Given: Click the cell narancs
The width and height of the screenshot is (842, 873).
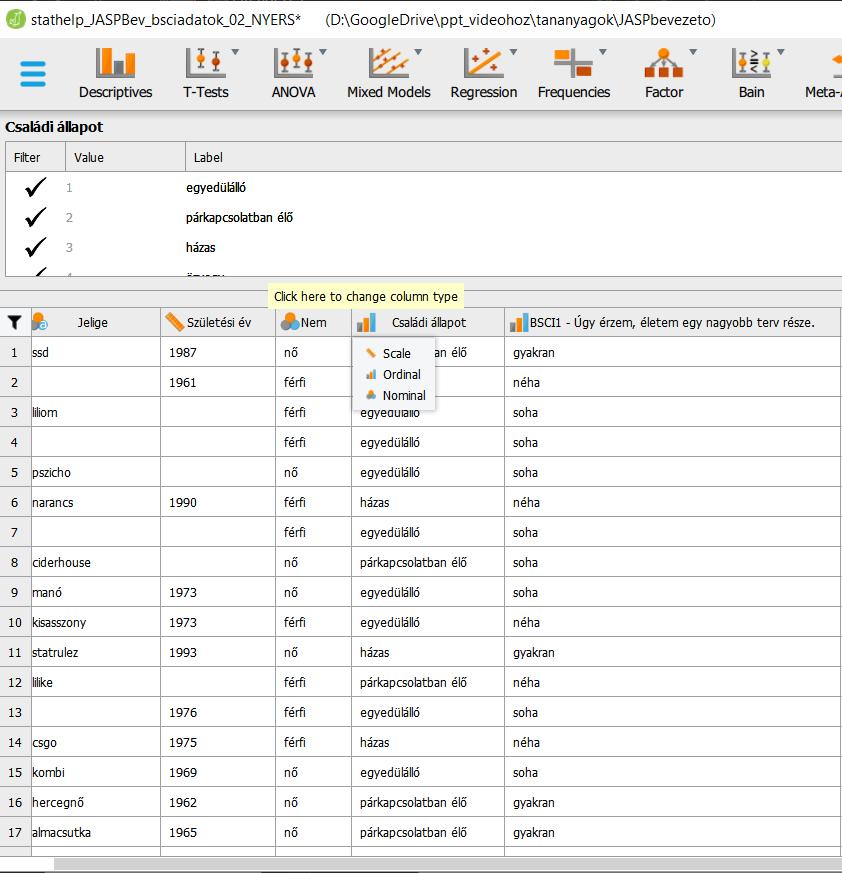Looking at the screenshot, I should (x=96, y=503).
